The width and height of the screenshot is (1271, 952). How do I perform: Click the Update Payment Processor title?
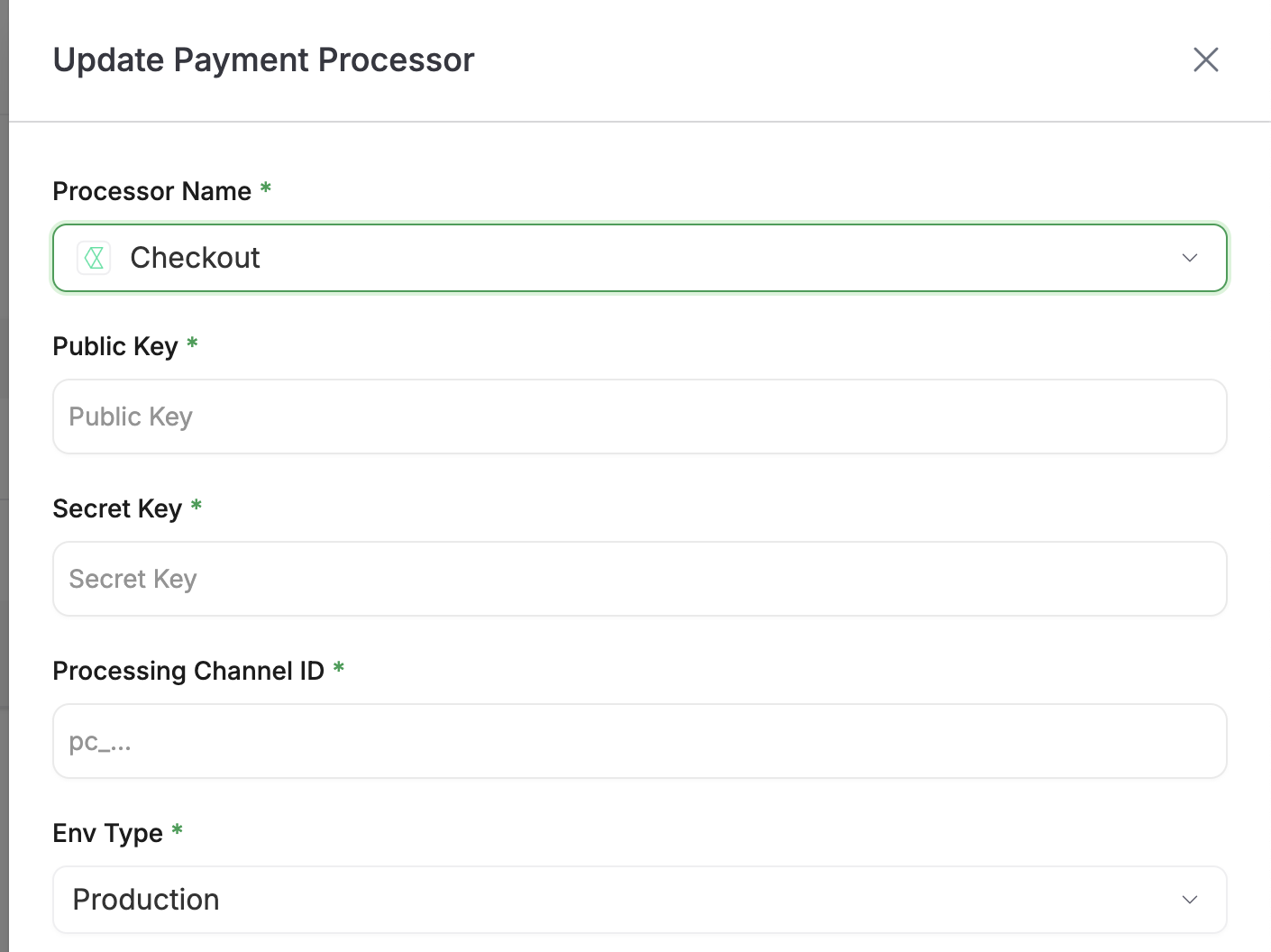pos(263,60)
